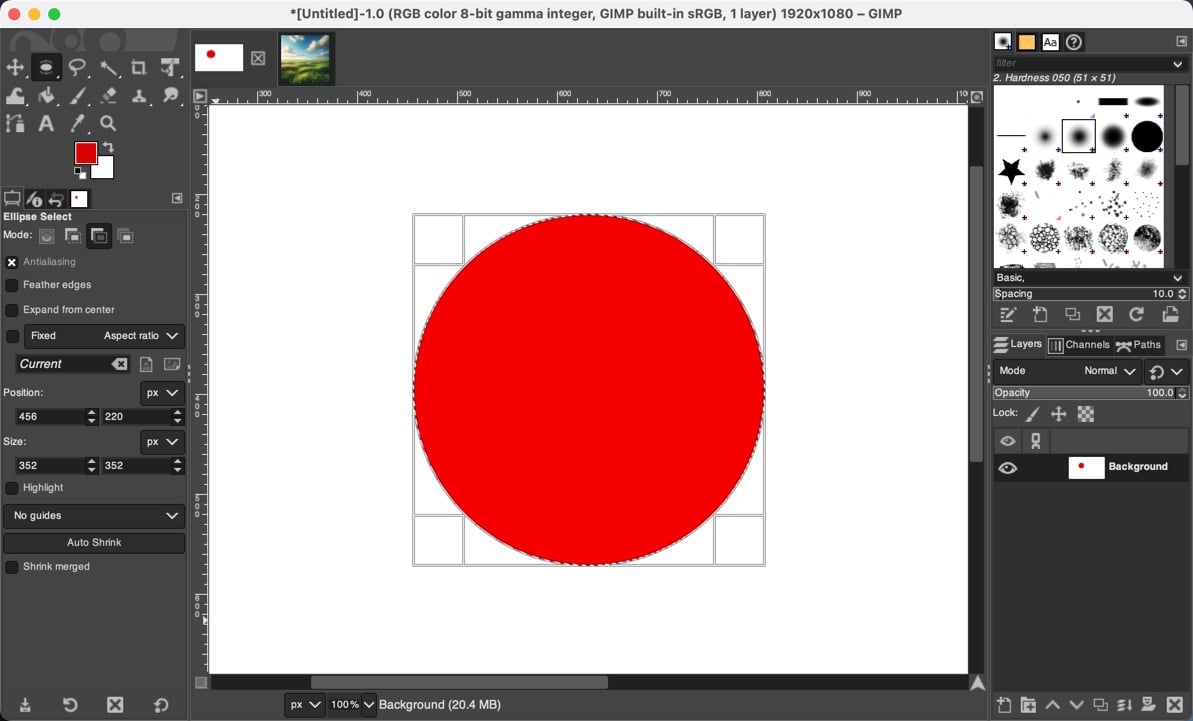Create a new brush in Brushes panel
Screen dimensions: 1193x721
(1040, 314)
